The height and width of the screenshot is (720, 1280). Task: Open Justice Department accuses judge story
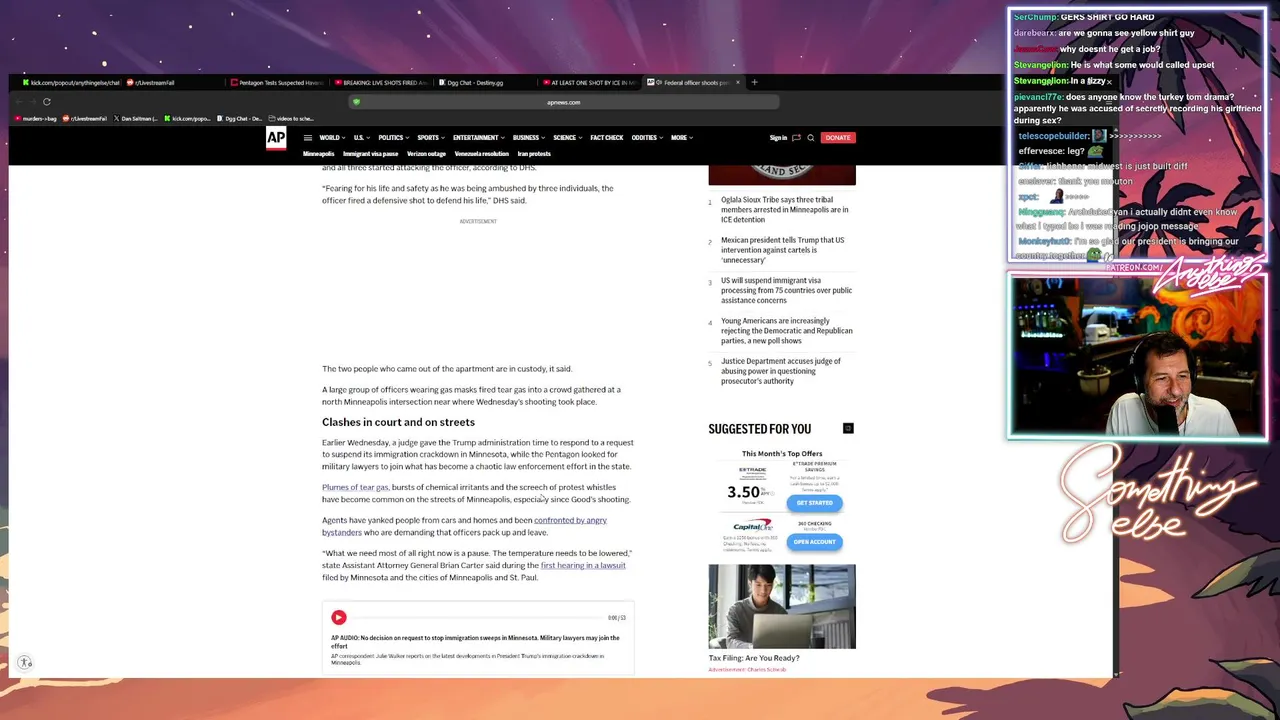780,371
